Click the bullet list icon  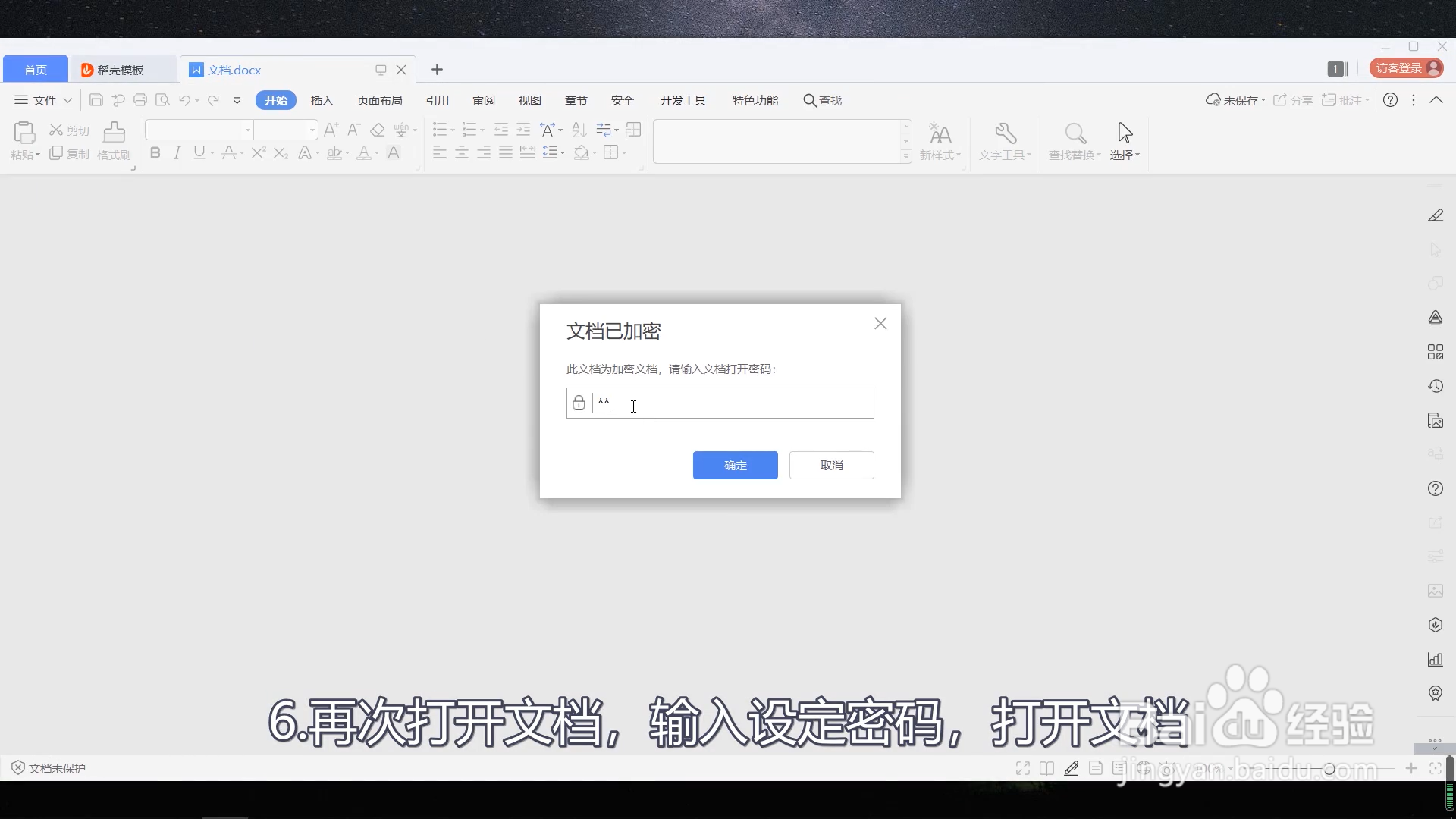[x=440, y=130]
